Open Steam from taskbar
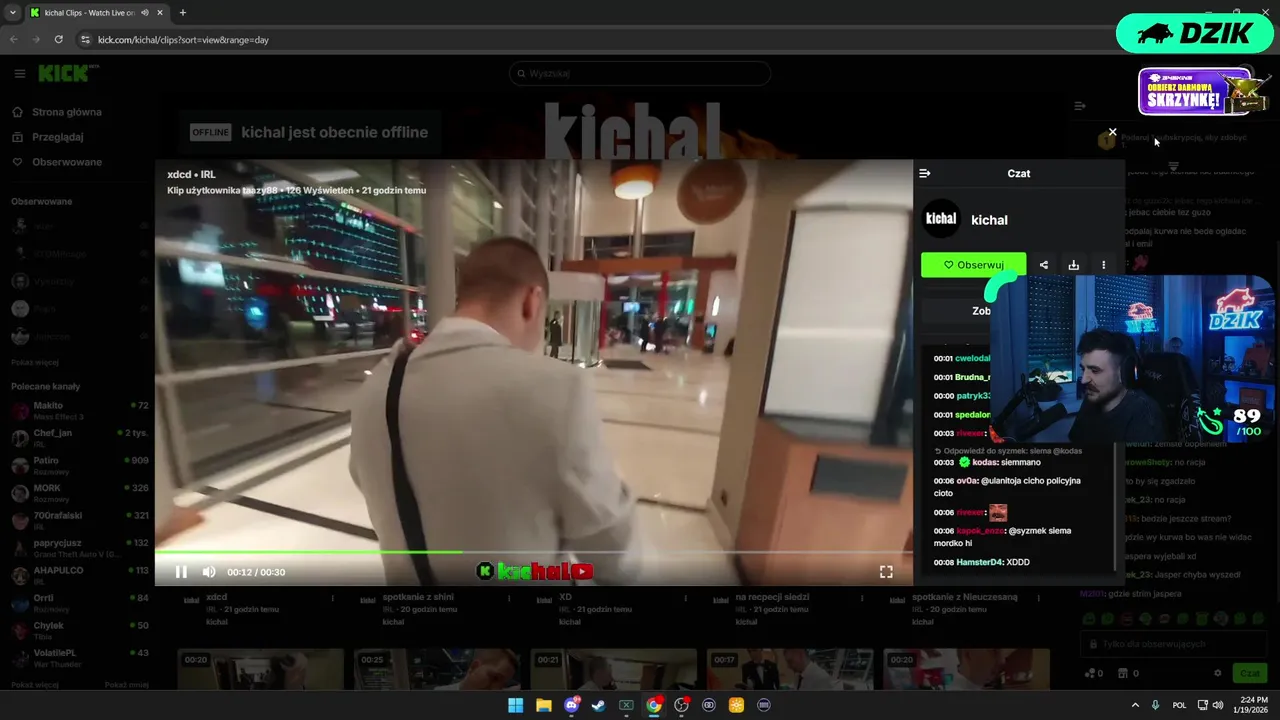The width and height of the screenshot is (1280, 720). (598, 705)
